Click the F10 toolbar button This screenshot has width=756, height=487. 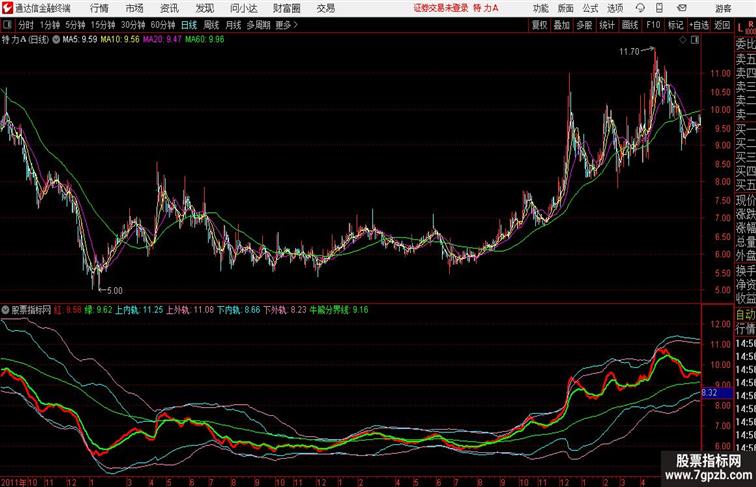[x=653, y=25]
